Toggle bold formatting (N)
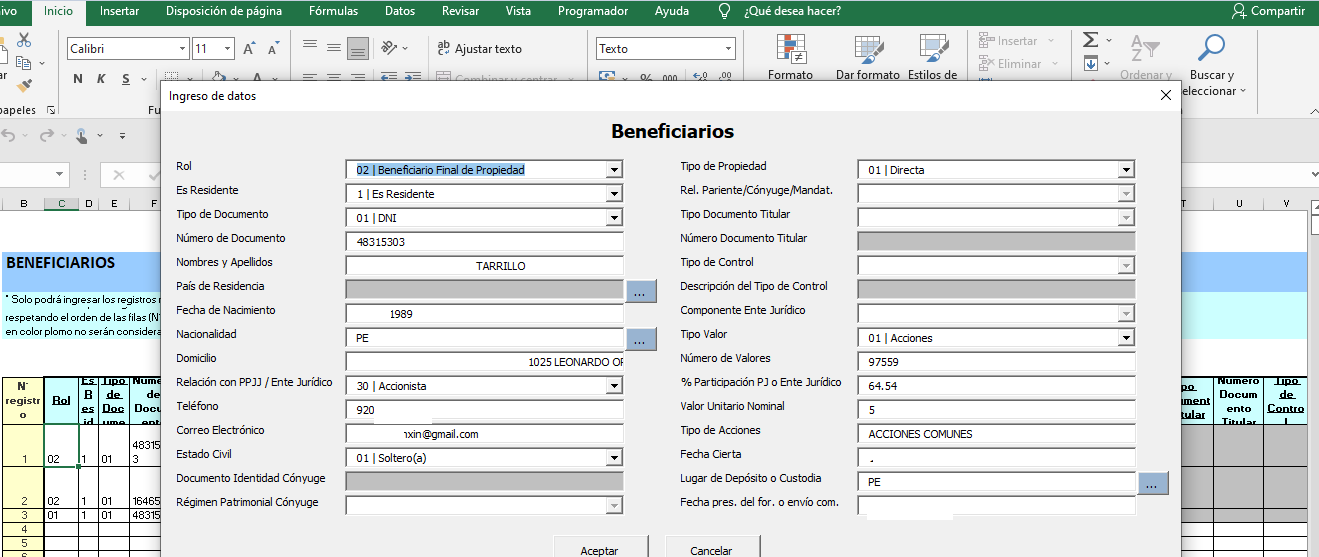 (78, 79)
